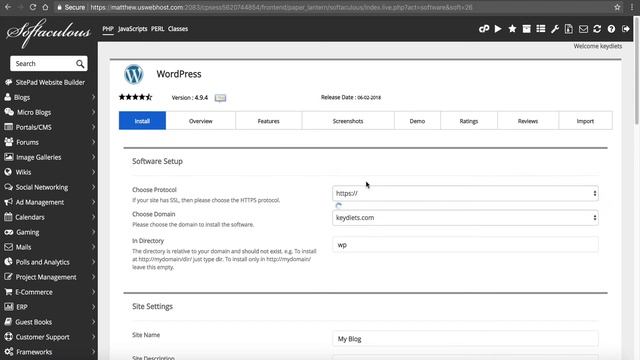Open the cPanel control panel icon

click(484, 29)
